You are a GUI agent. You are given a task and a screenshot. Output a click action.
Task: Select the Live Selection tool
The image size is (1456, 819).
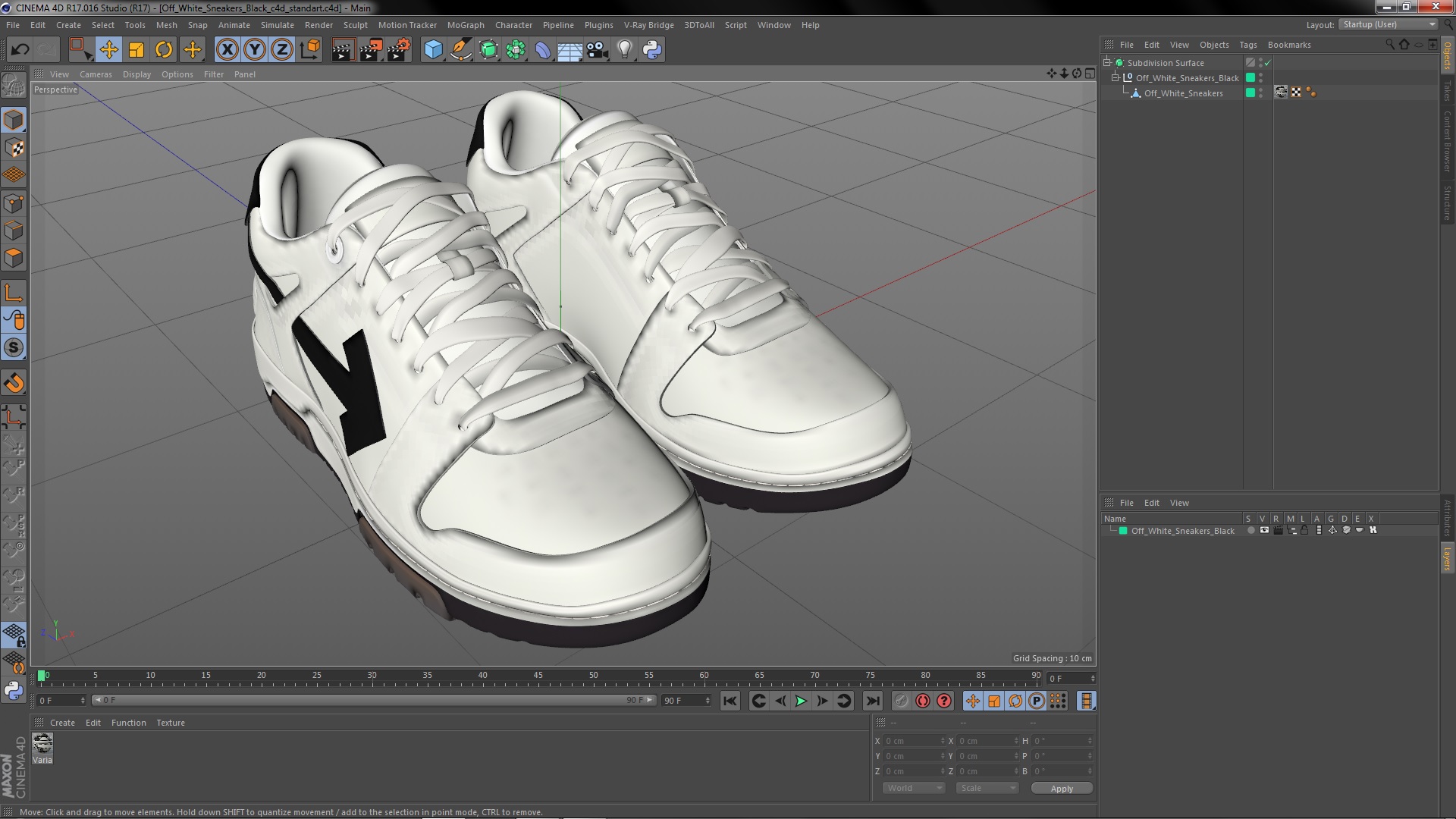80,50
